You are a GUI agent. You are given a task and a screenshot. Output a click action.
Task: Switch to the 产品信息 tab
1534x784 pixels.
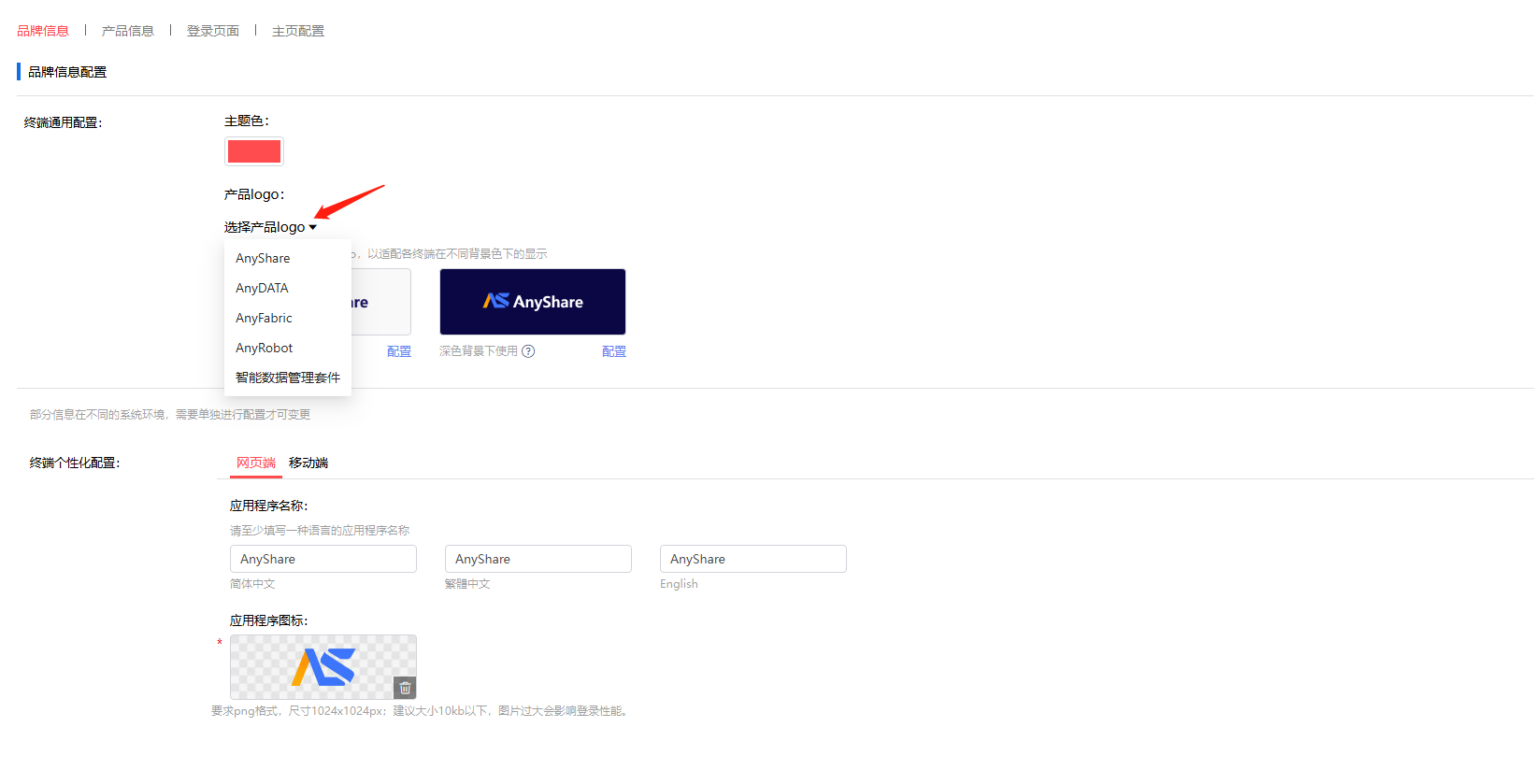point(128,31)
